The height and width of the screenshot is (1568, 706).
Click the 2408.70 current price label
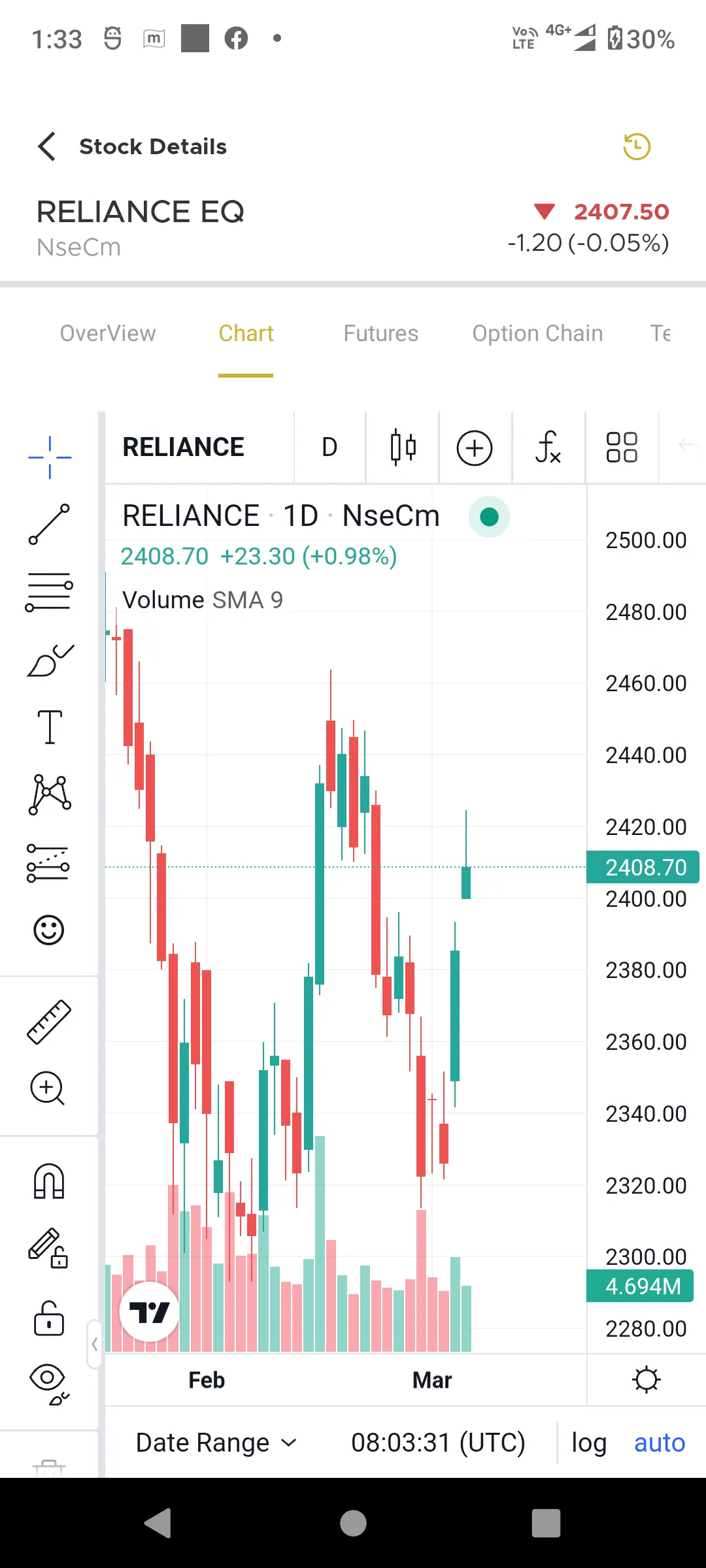(643, 867)
